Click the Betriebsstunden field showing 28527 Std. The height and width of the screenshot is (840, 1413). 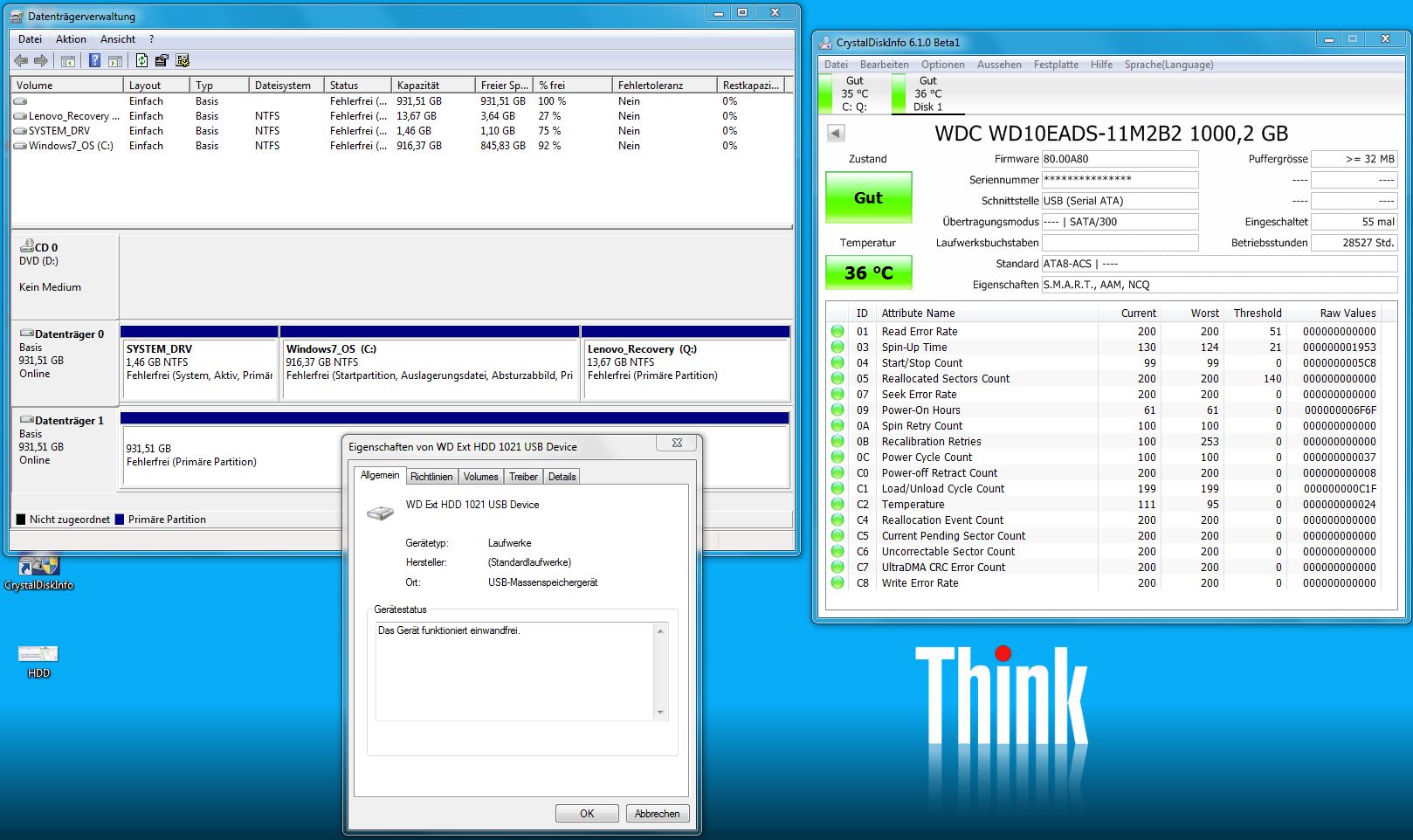pyautogui.click(x=1354, y=243)
